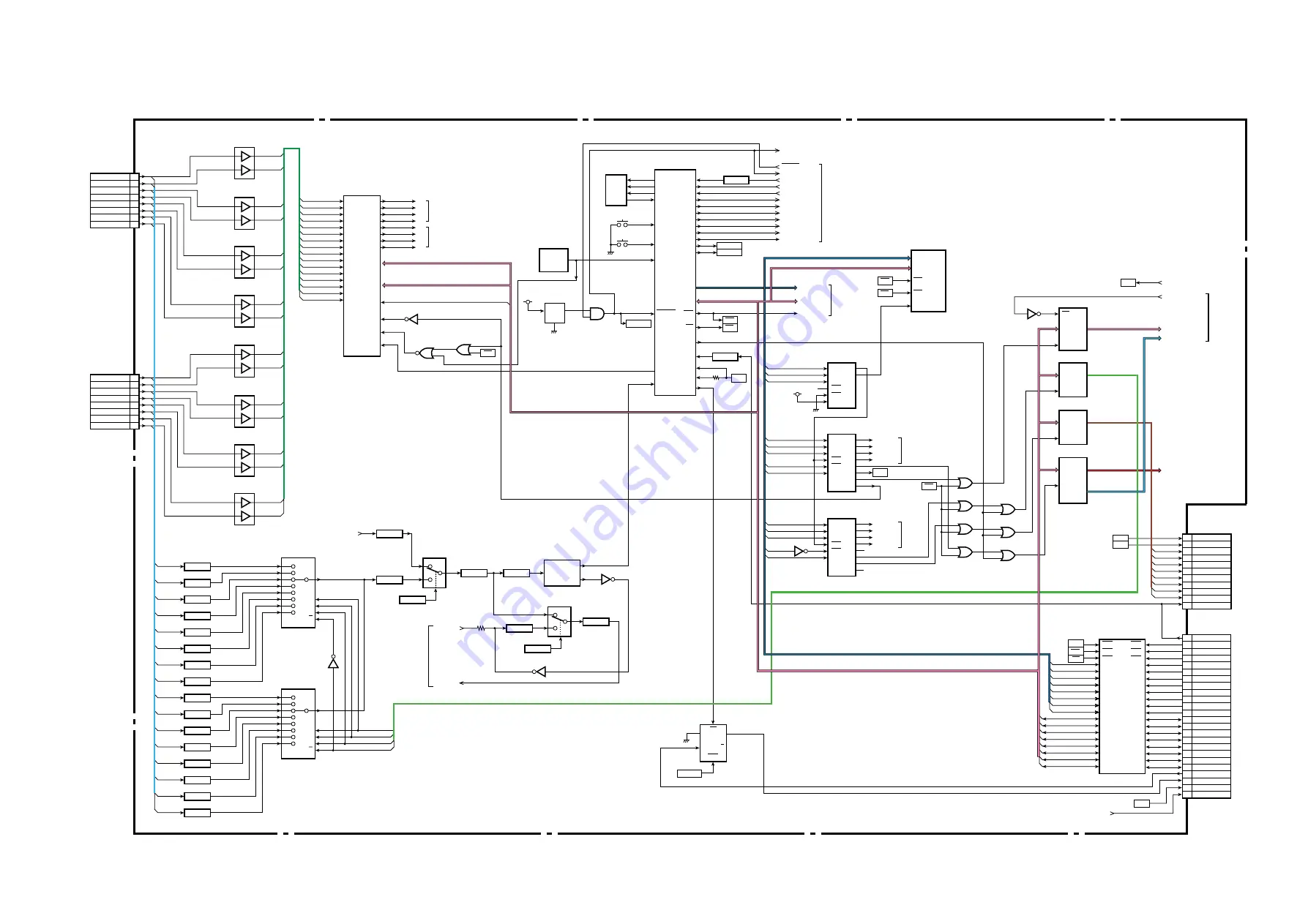This screenshot has height=924, width=1308.
Task: Click the large central IC block
Action: 675,282
